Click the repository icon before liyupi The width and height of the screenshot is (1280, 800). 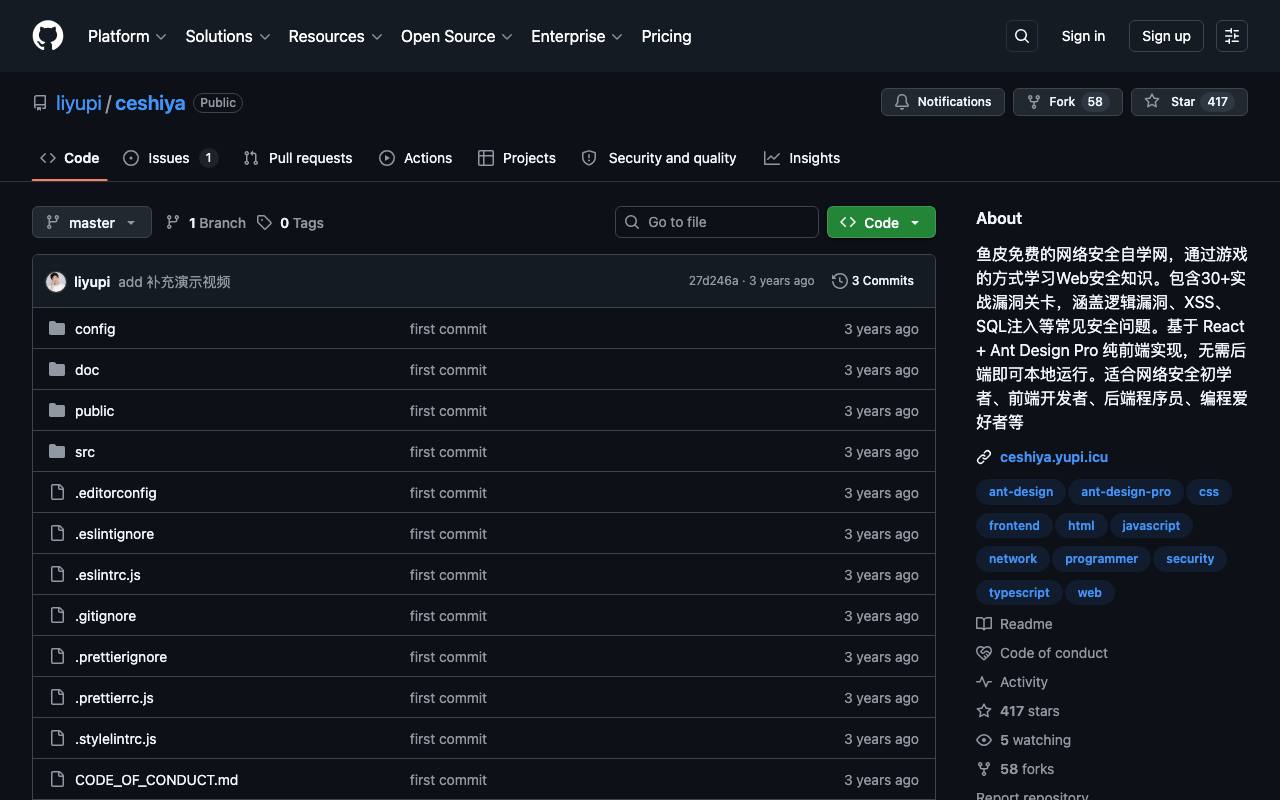point(40,103)
